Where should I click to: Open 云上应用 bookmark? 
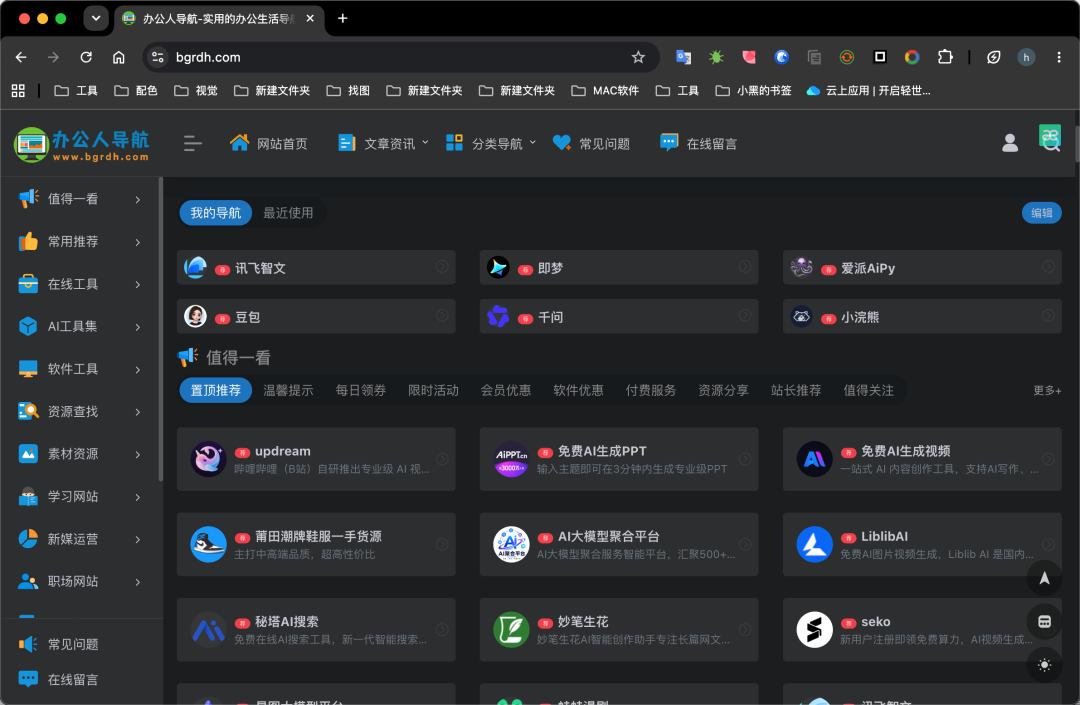click(x=868, y=91)
